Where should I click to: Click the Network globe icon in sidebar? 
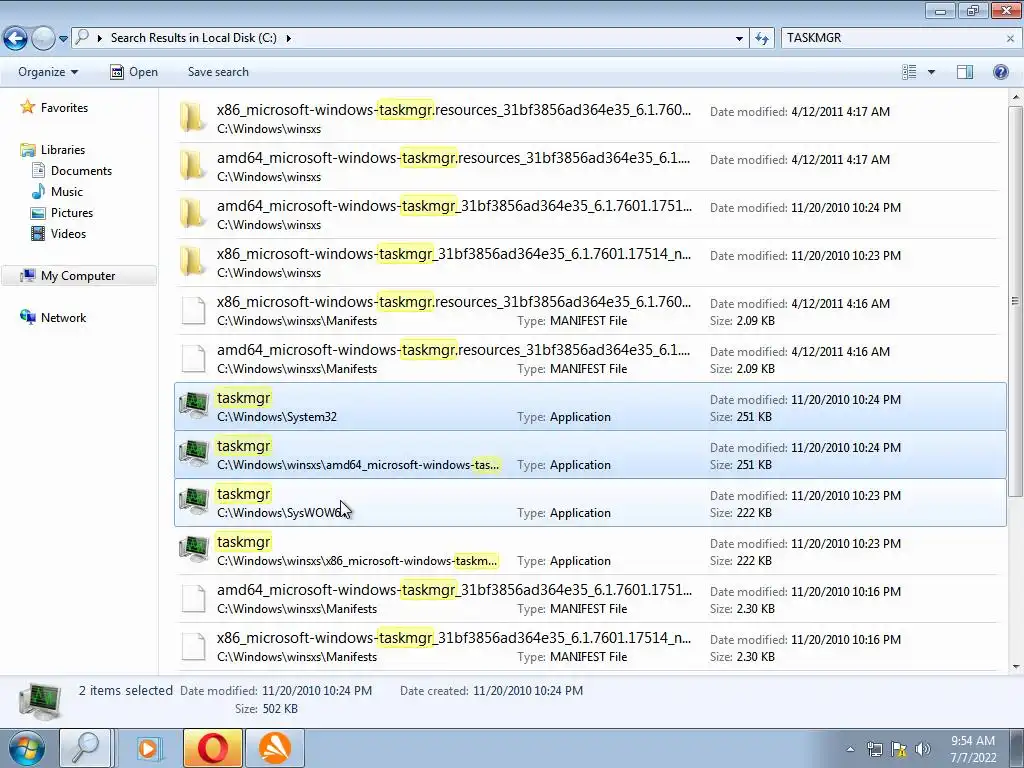[x=28, y=317]
